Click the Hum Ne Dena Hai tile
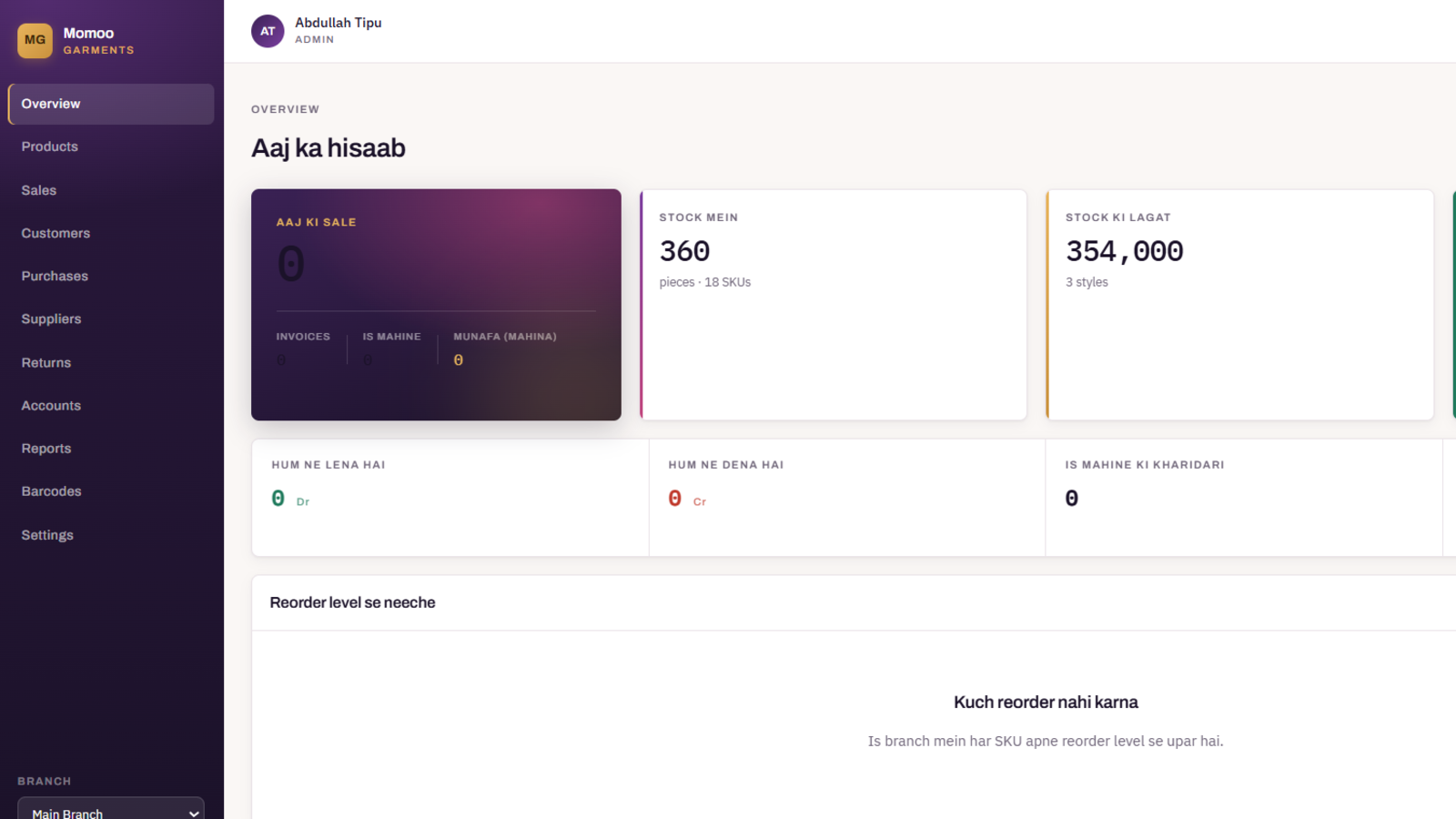1456x819 pixels. click(x=847, y=498)
